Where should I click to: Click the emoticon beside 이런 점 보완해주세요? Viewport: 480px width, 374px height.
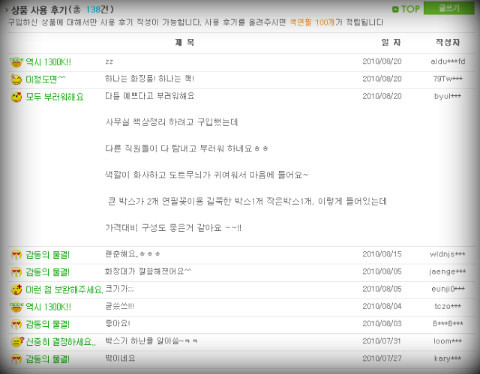[x=16, y=290]
